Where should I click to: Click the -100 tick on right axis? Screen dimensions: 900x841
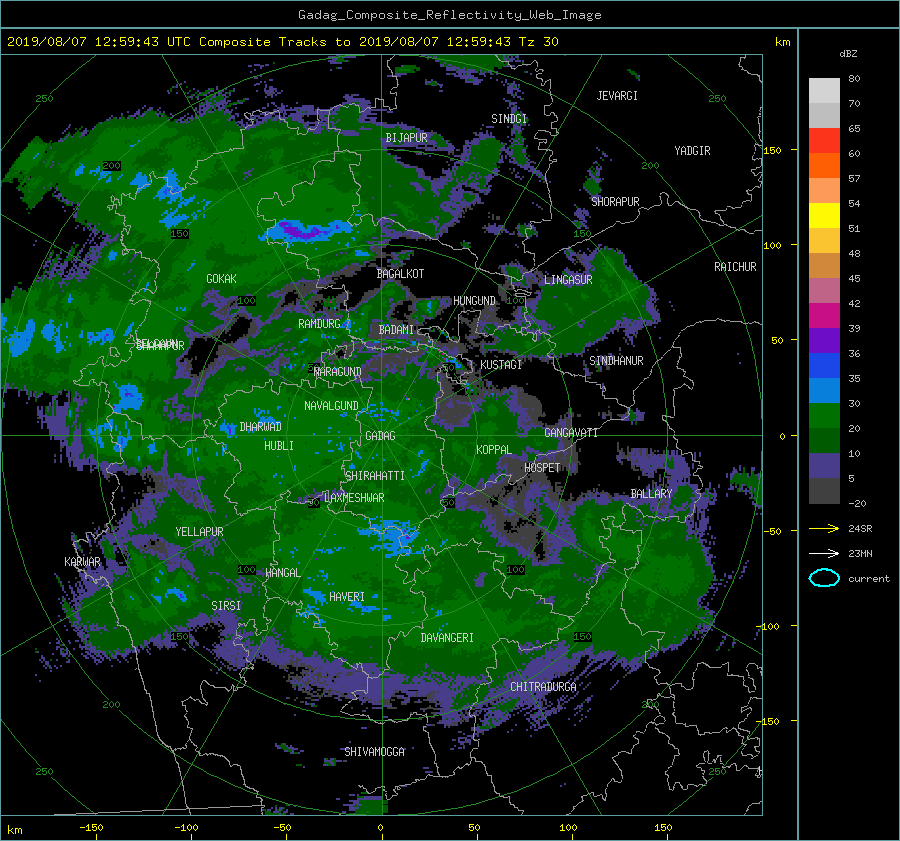click(768, 626)
